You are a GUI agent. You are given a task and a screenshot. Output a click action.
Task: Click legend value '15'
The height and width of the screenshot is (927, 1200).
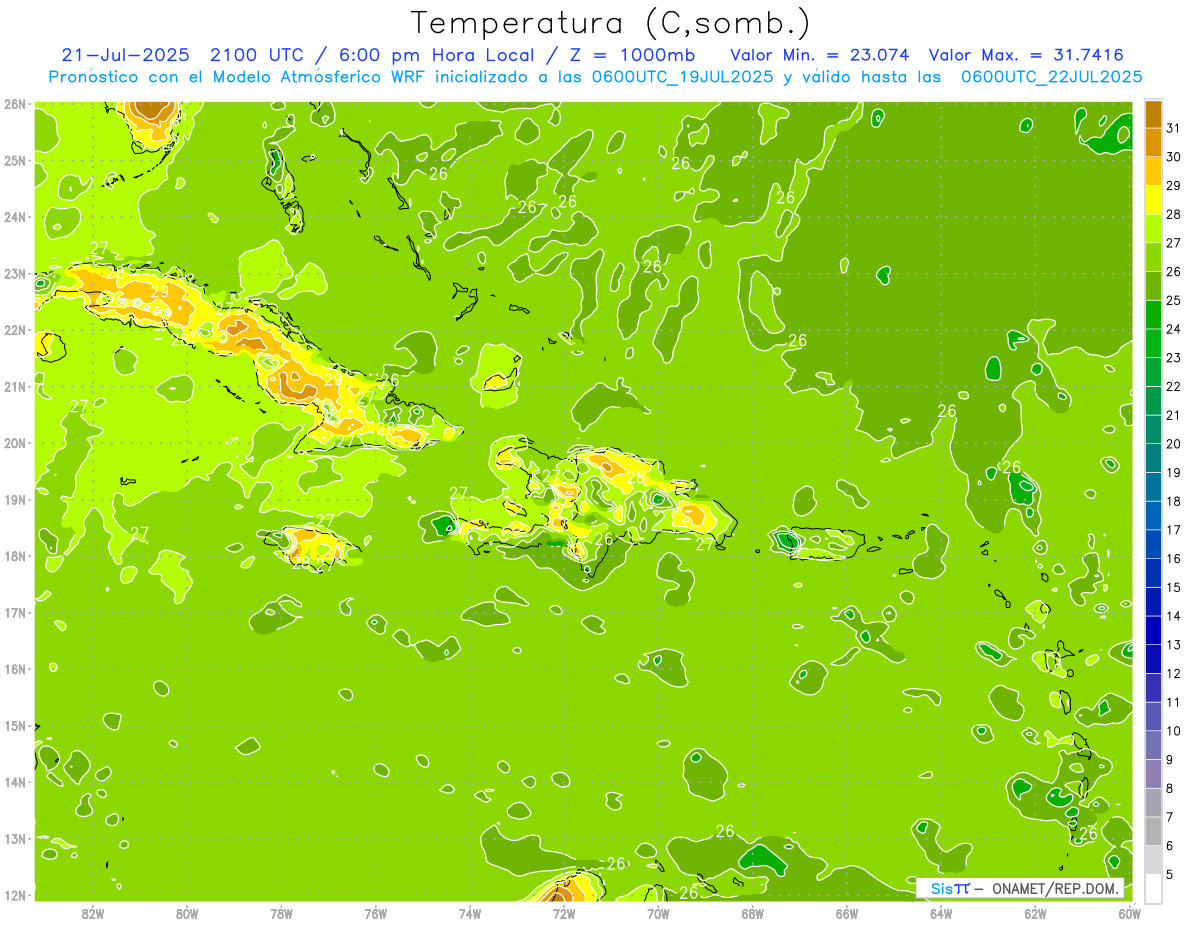1173,587
